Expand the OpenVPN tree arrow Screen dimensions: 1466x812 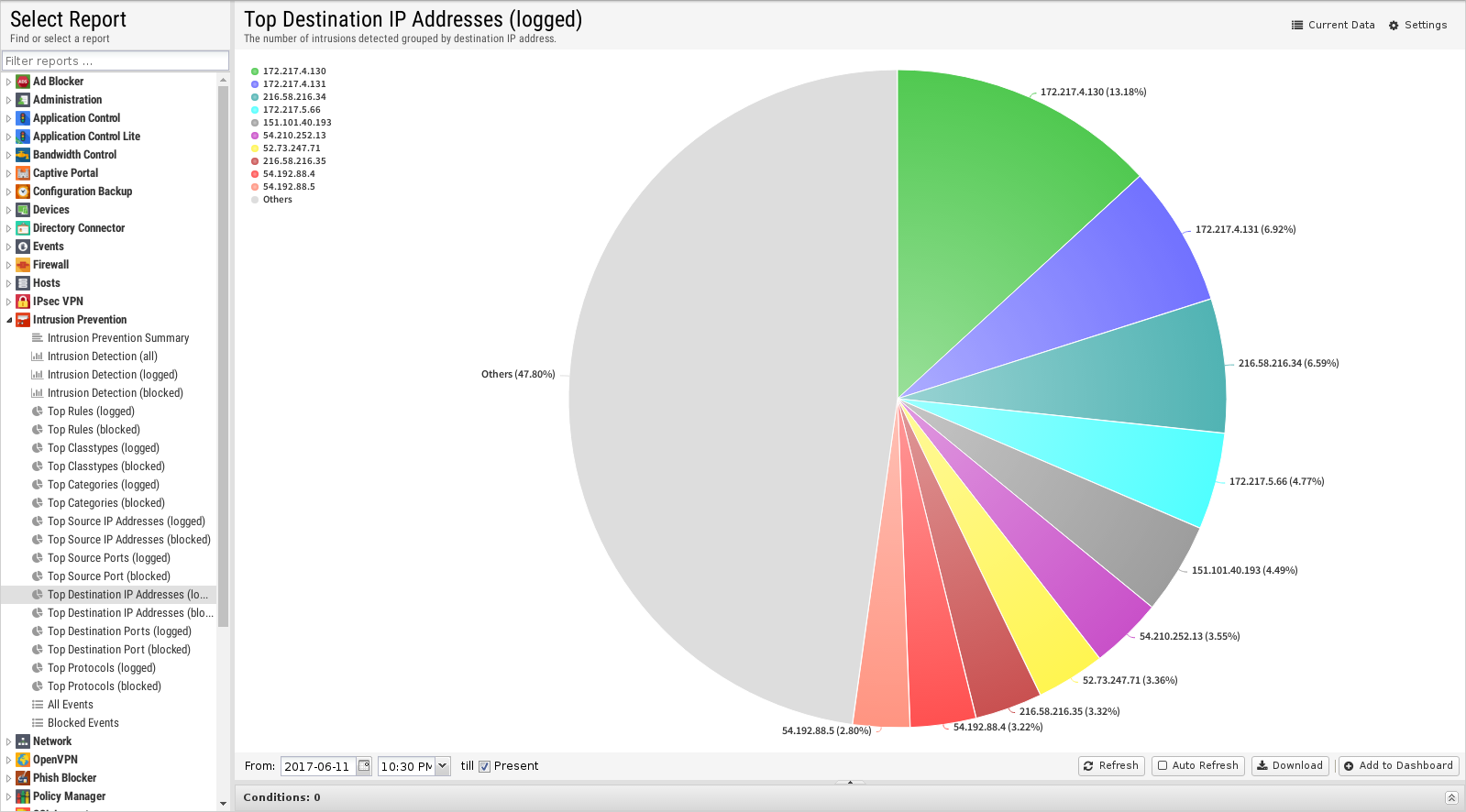point(9,760)
